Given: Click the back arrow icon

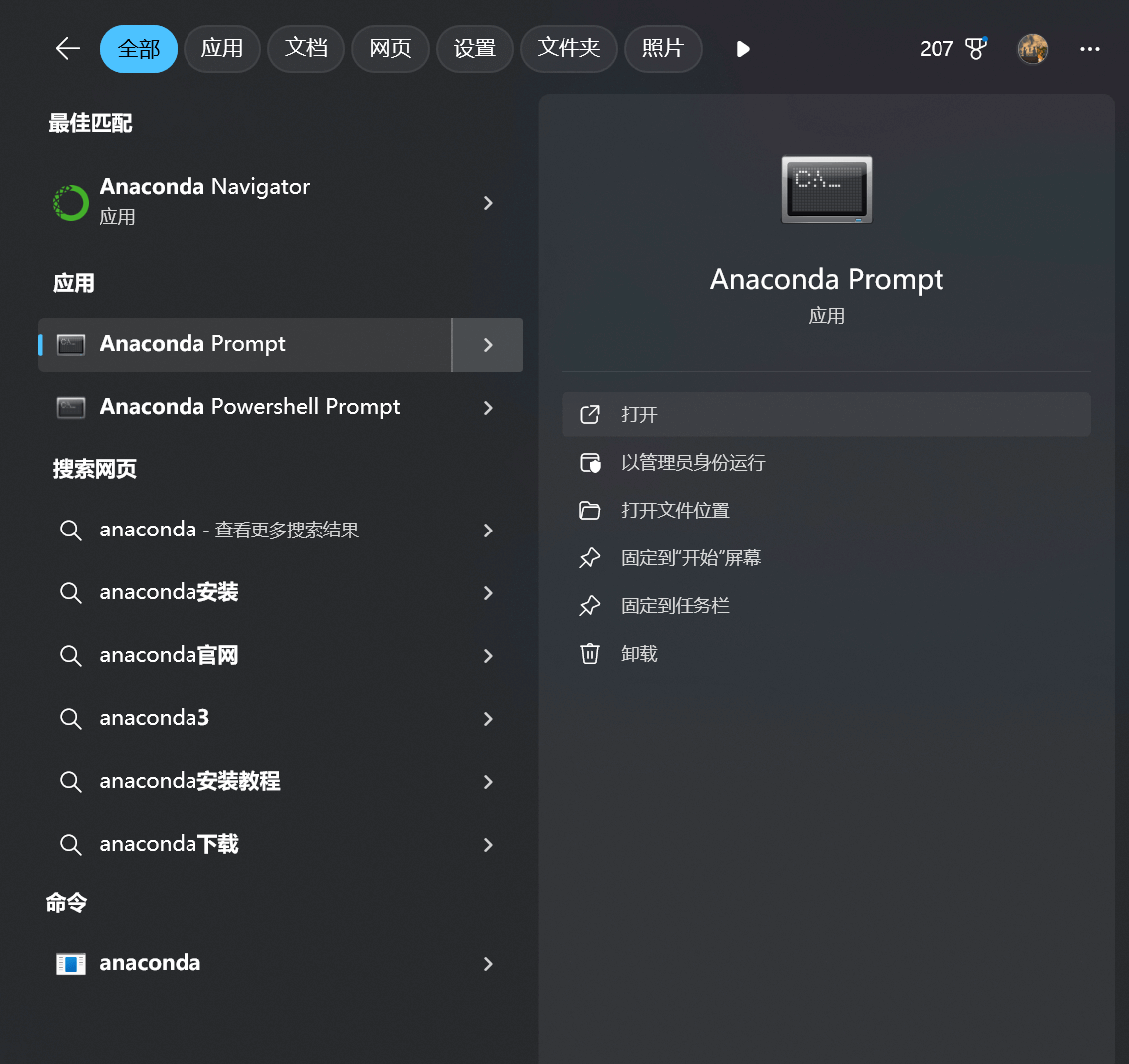Looking at the screenshot, I should pyautogui.click(x=68, y=48).
